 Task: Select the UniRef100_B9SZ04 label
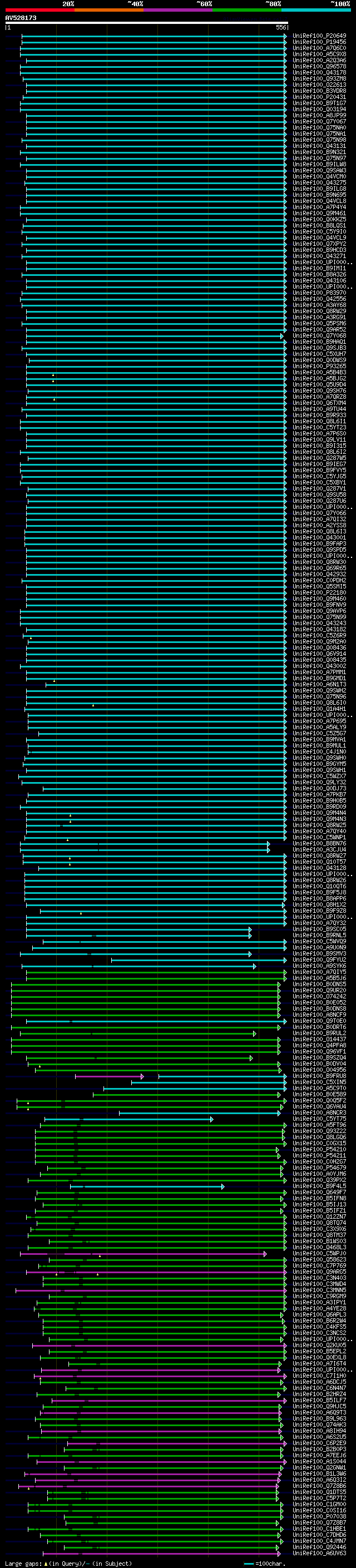pyautogui.click(x=319, y=1057)
